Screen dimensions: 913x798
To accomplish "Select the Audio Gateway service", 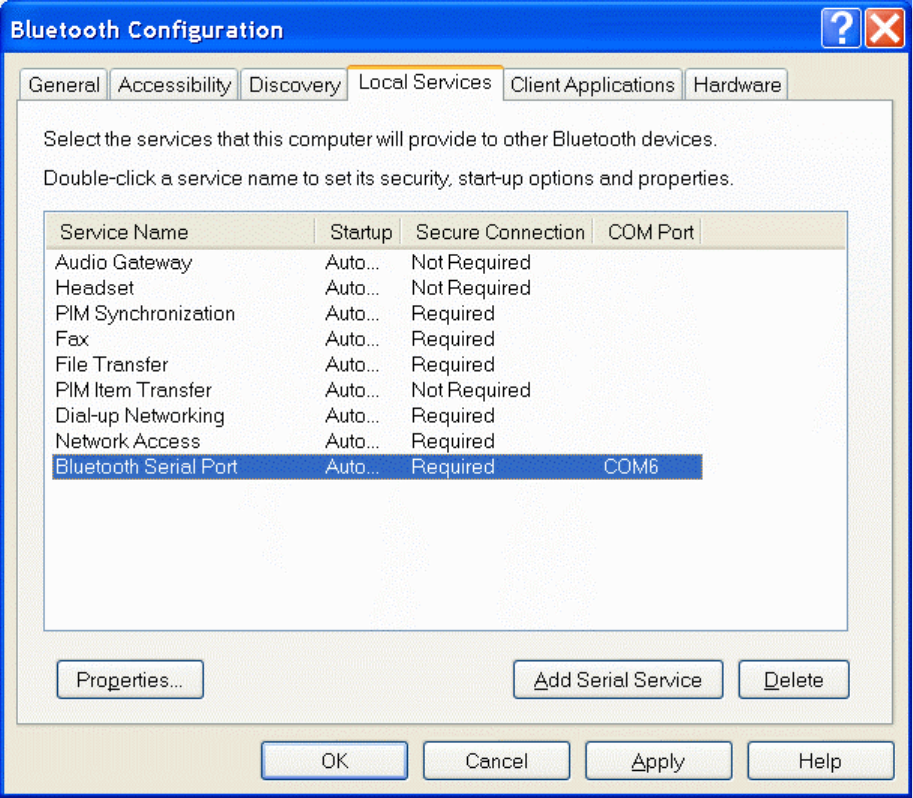I will pyautogui.click(x=377, y=263).
